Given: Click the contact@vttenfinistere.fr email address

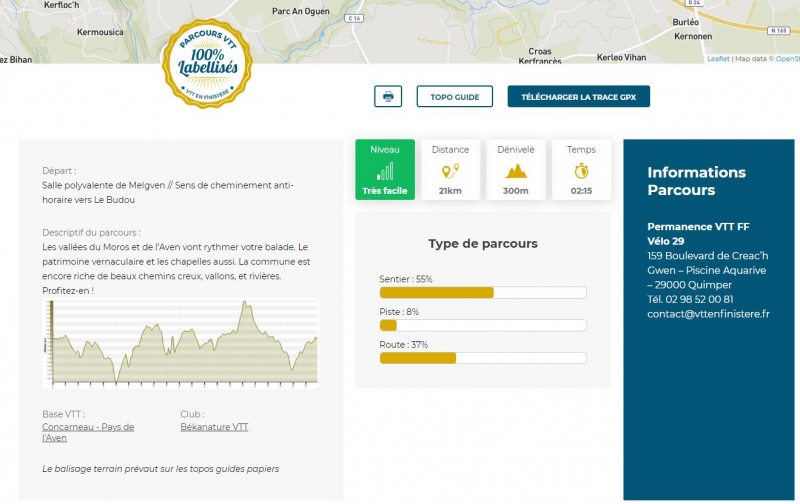Looking at the screenshot, I should [x=708, y=313].
